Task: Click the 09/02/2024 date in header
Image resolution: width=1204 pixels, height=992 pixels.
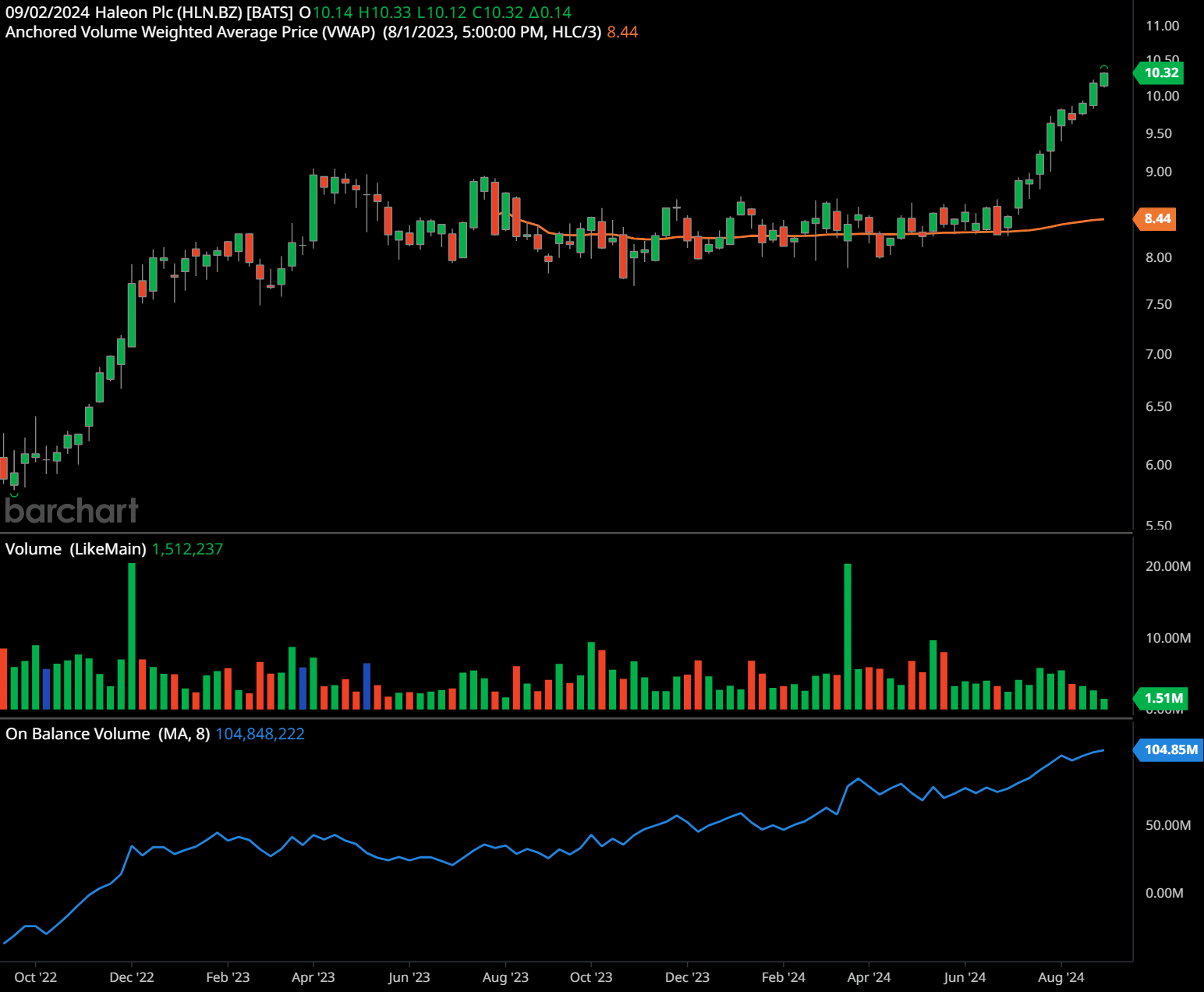Action: (x=48, y=12)
